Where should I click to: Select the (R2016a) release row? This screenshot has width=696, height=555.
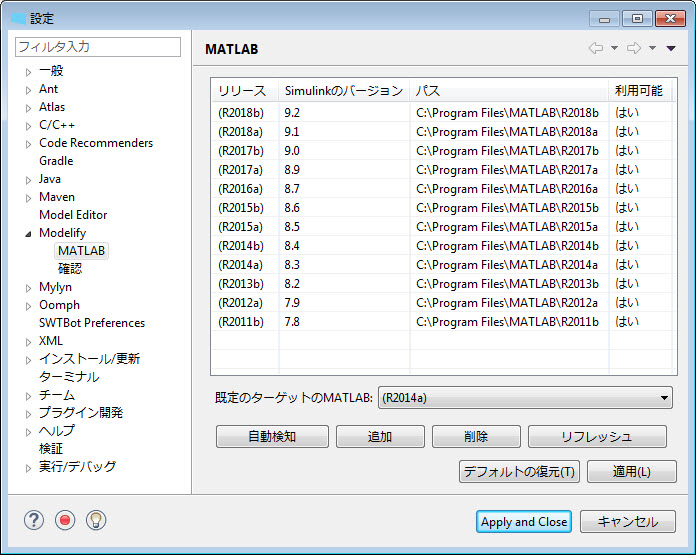click(444, 189)
